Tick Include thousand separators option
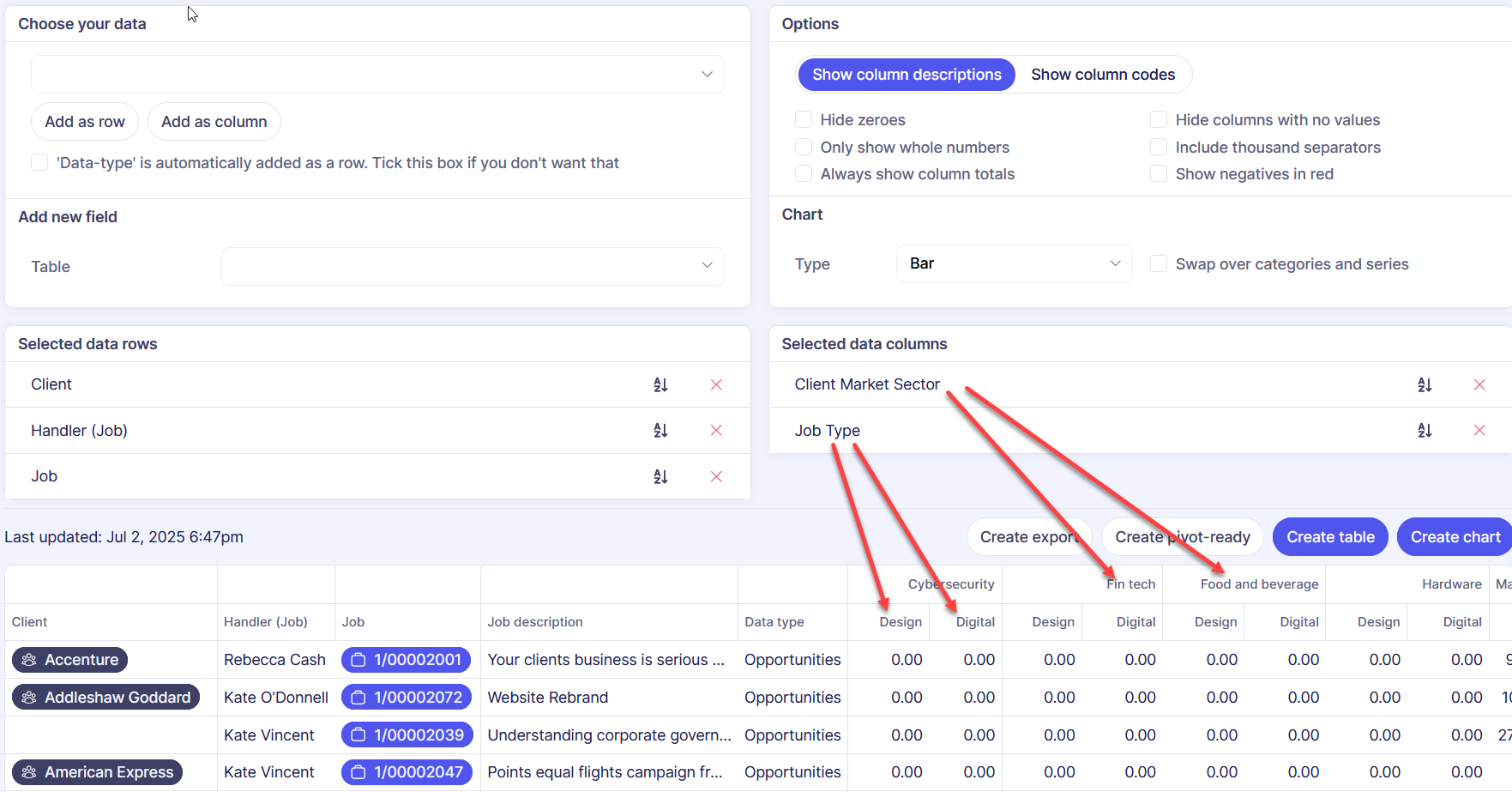 (1159, 148)
